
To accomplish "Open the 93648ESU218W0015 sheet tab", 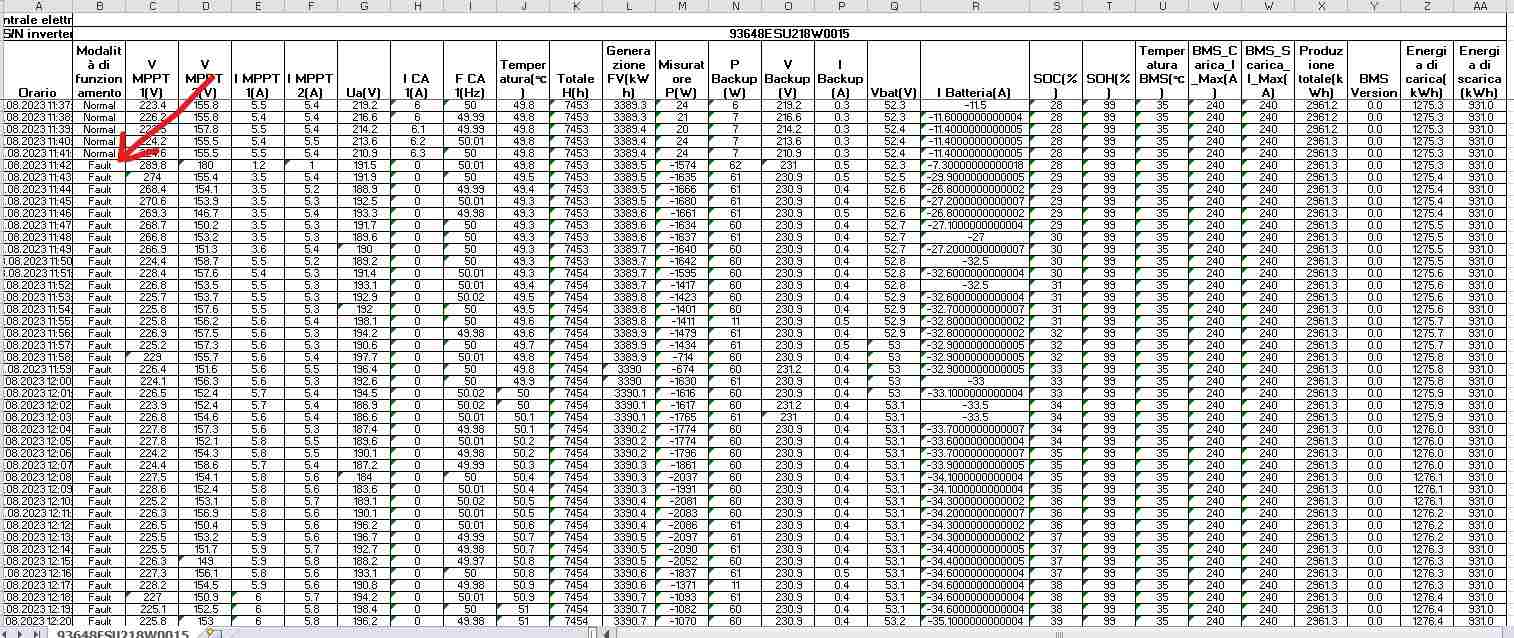I will click(x=122, y=632).
